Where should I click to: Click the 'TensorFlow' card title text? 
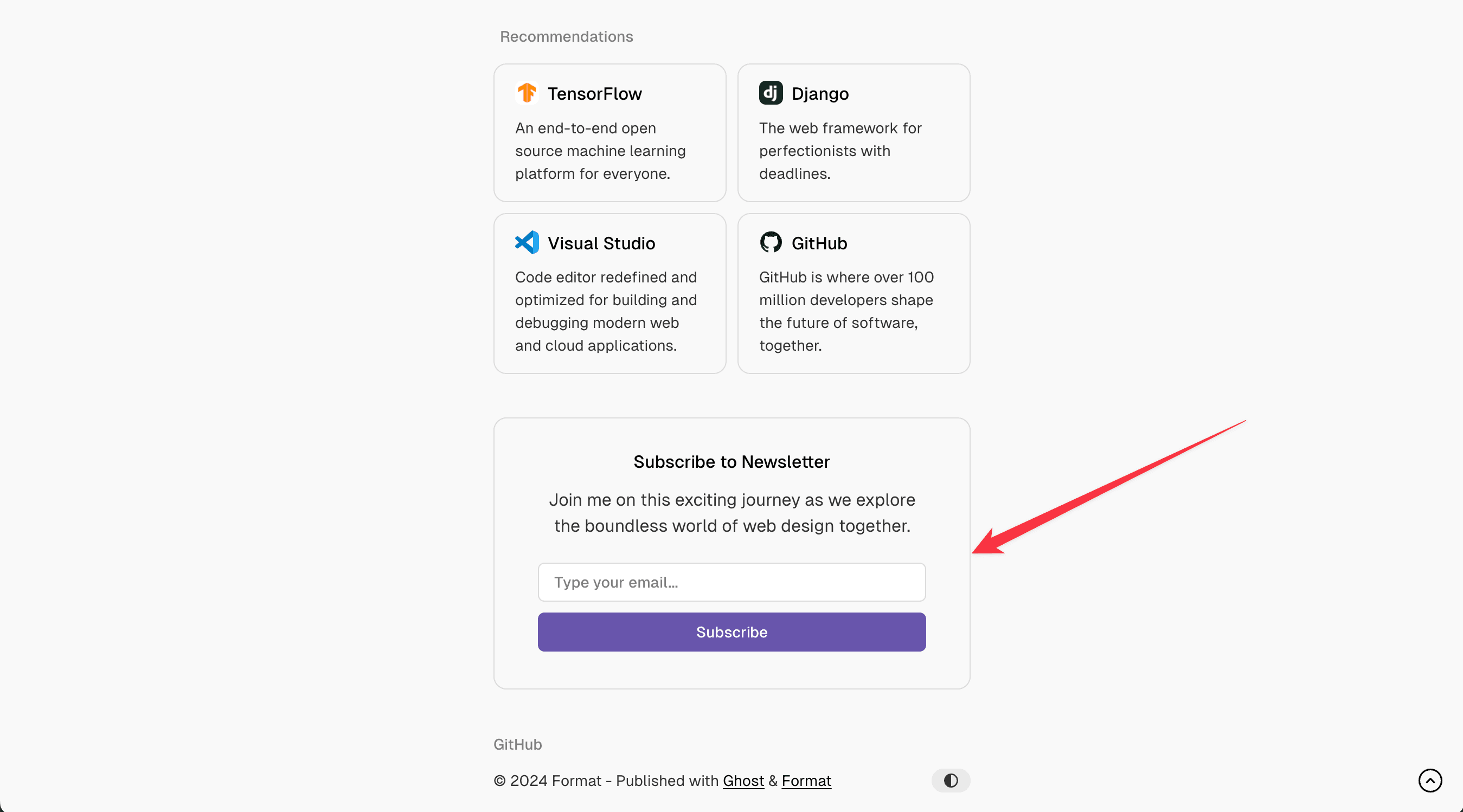pyautogui.click(x=595, y=94)
